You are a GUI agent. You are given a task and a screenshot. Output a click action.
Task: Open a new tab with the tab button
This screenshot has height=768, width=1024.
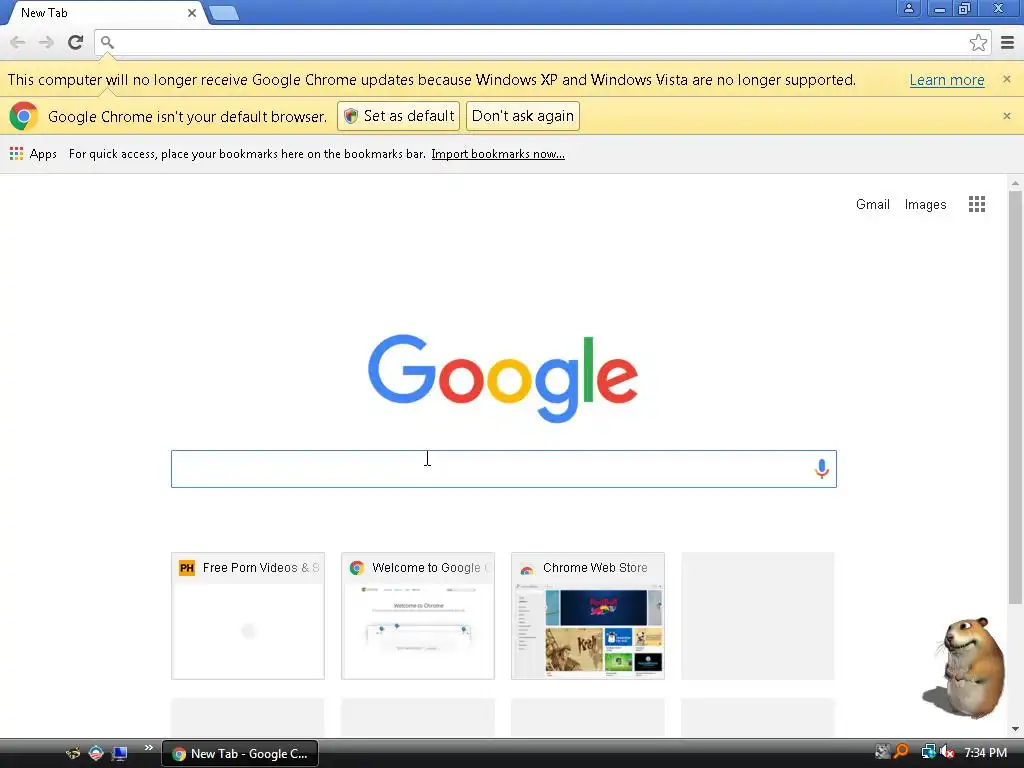224,13
